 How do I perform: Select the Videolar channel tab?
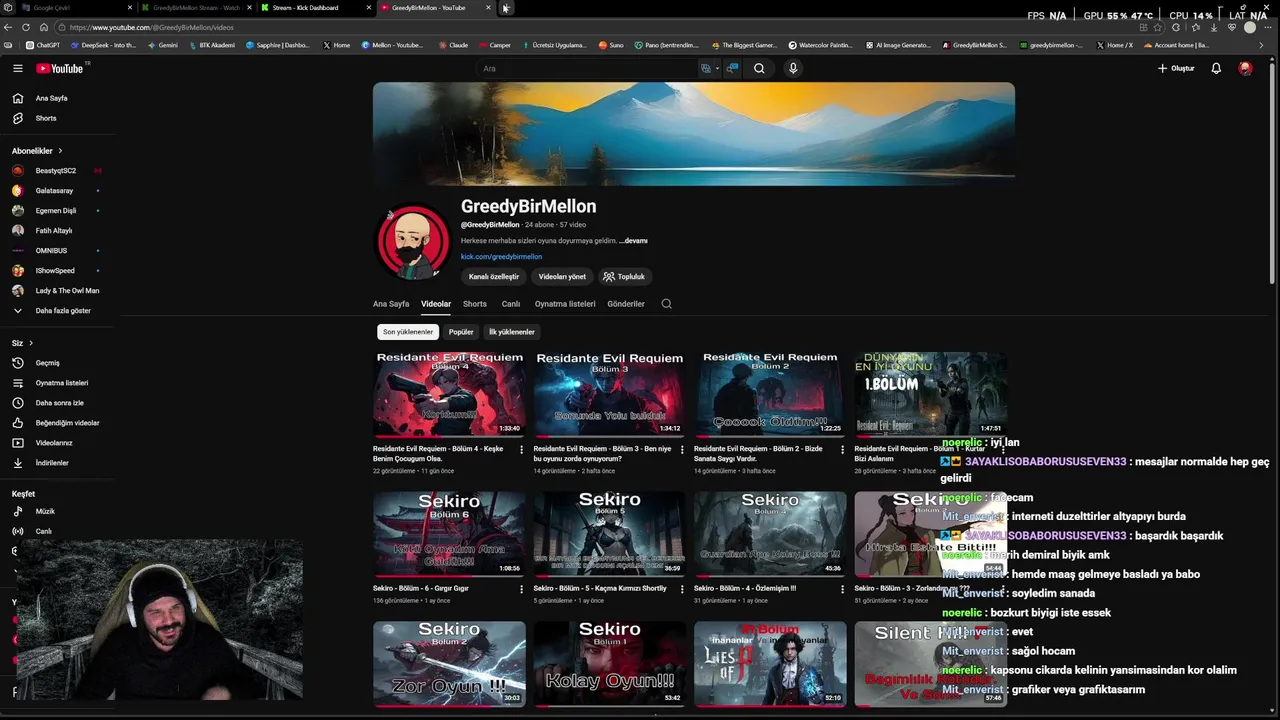(x=436, y=304)
